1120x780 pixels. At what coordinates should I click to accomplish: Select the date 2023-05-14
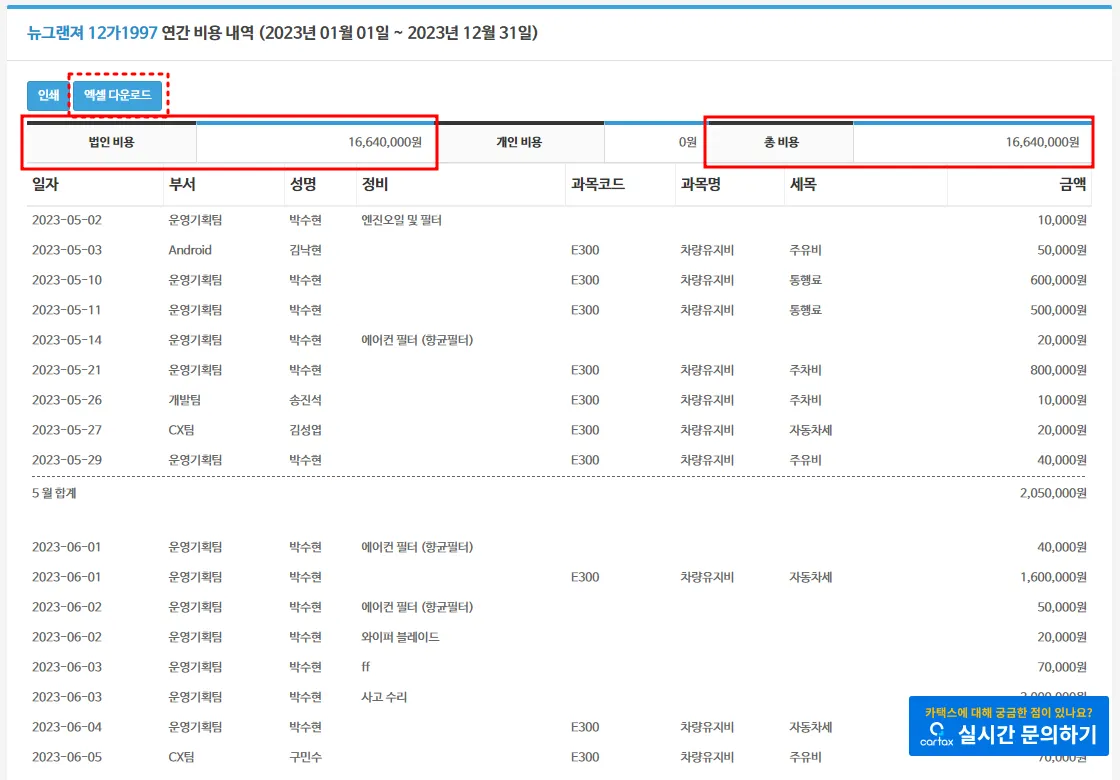point(67,340)
